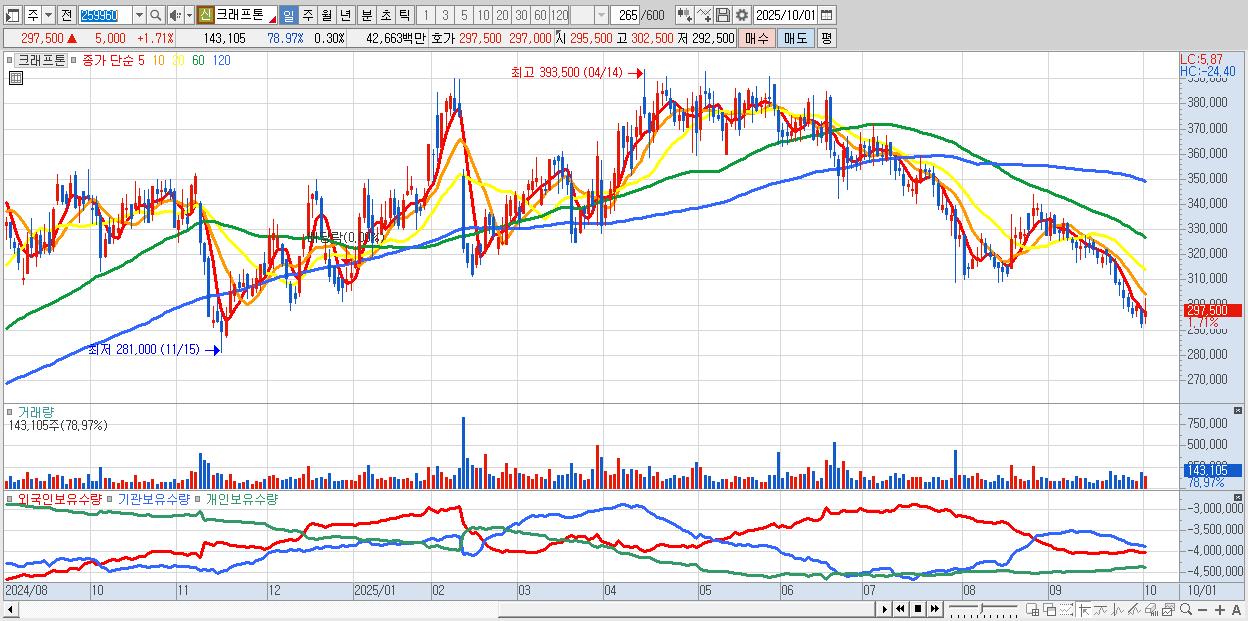Viewport: 1248px width, 621px height.
Task: Click the replay speed slider thumb
Action: (981, 608)
